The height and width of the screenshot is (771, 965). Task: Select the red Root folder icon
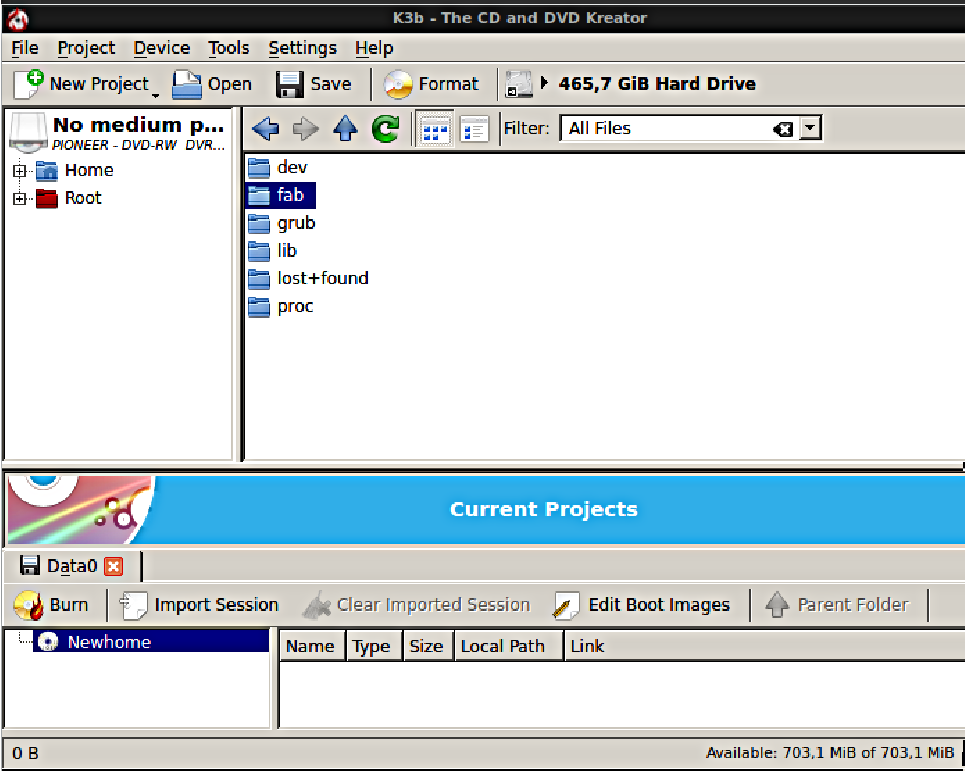click(47, 198)
